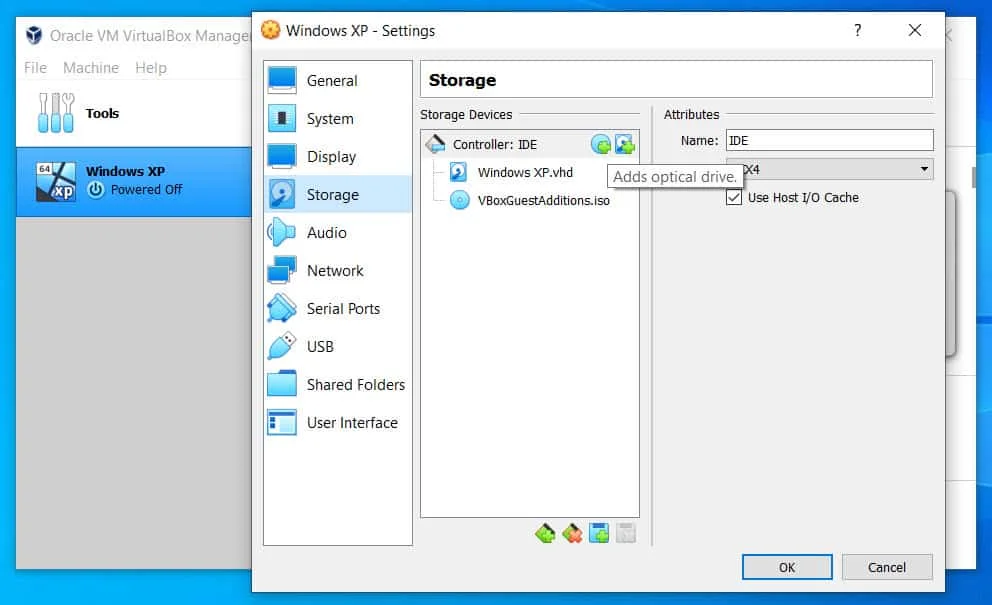Click the IDE controller chip icon
Screen dimensions: 992x605
tap(435, 144)
